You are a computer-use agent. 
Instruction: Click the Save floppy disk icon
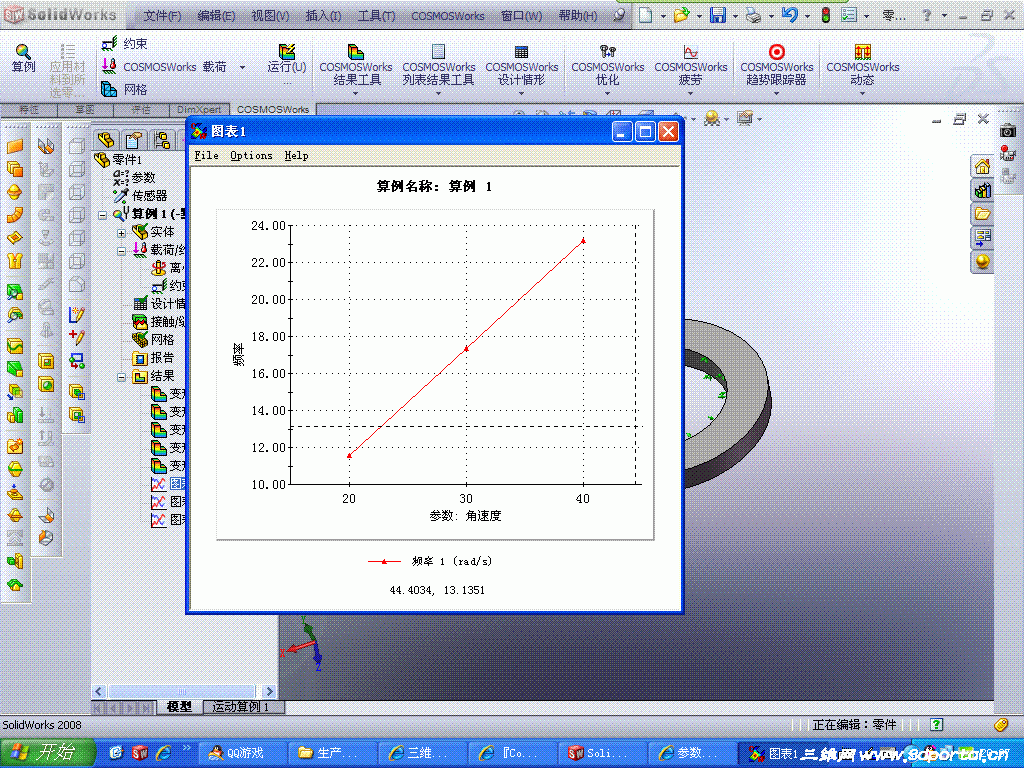[x=718, y=15]
